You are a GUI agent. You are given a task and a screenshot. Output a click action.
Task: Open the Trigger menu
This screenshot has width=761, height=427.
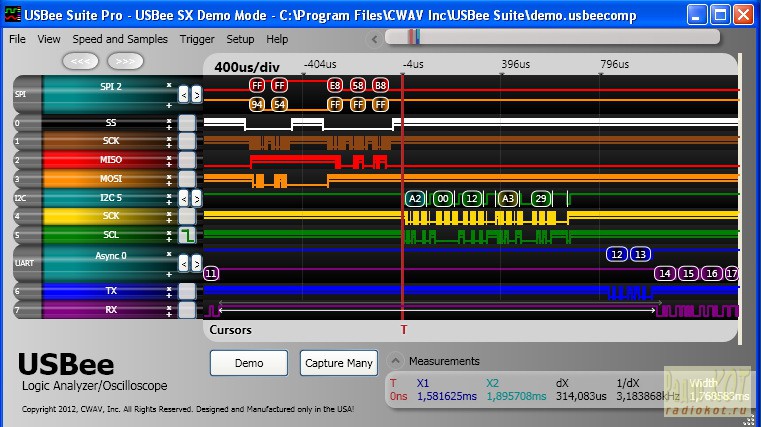coord(197,39)
